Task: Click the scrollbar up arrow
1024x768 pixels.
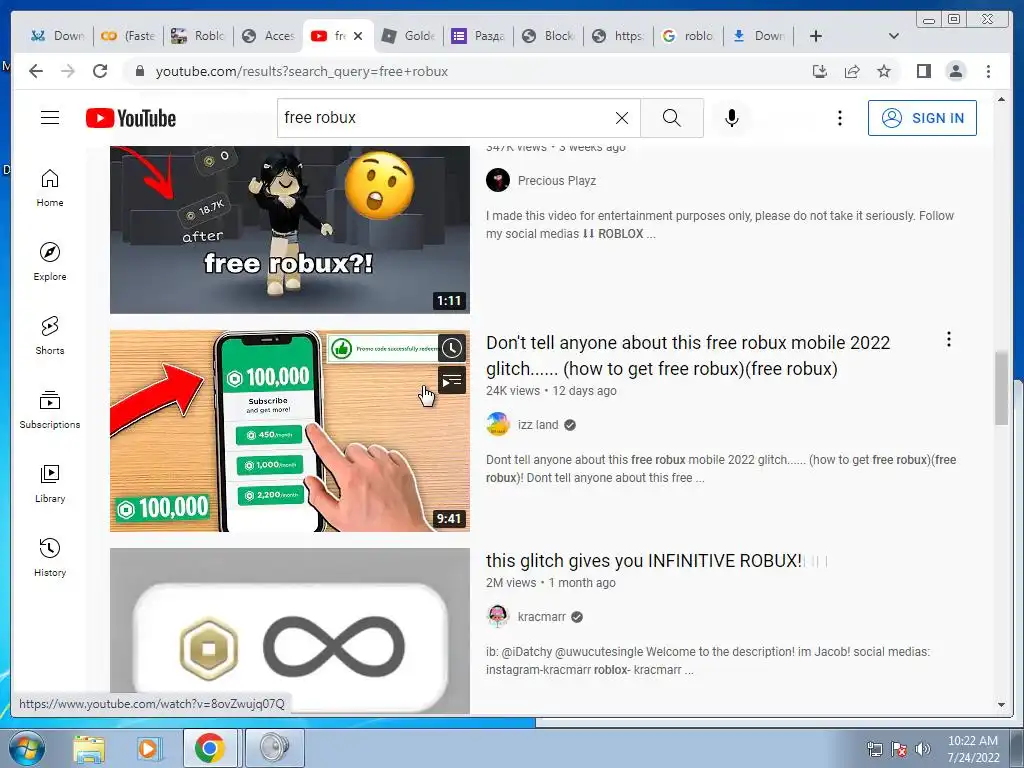Action: (x=1001, y=99)
